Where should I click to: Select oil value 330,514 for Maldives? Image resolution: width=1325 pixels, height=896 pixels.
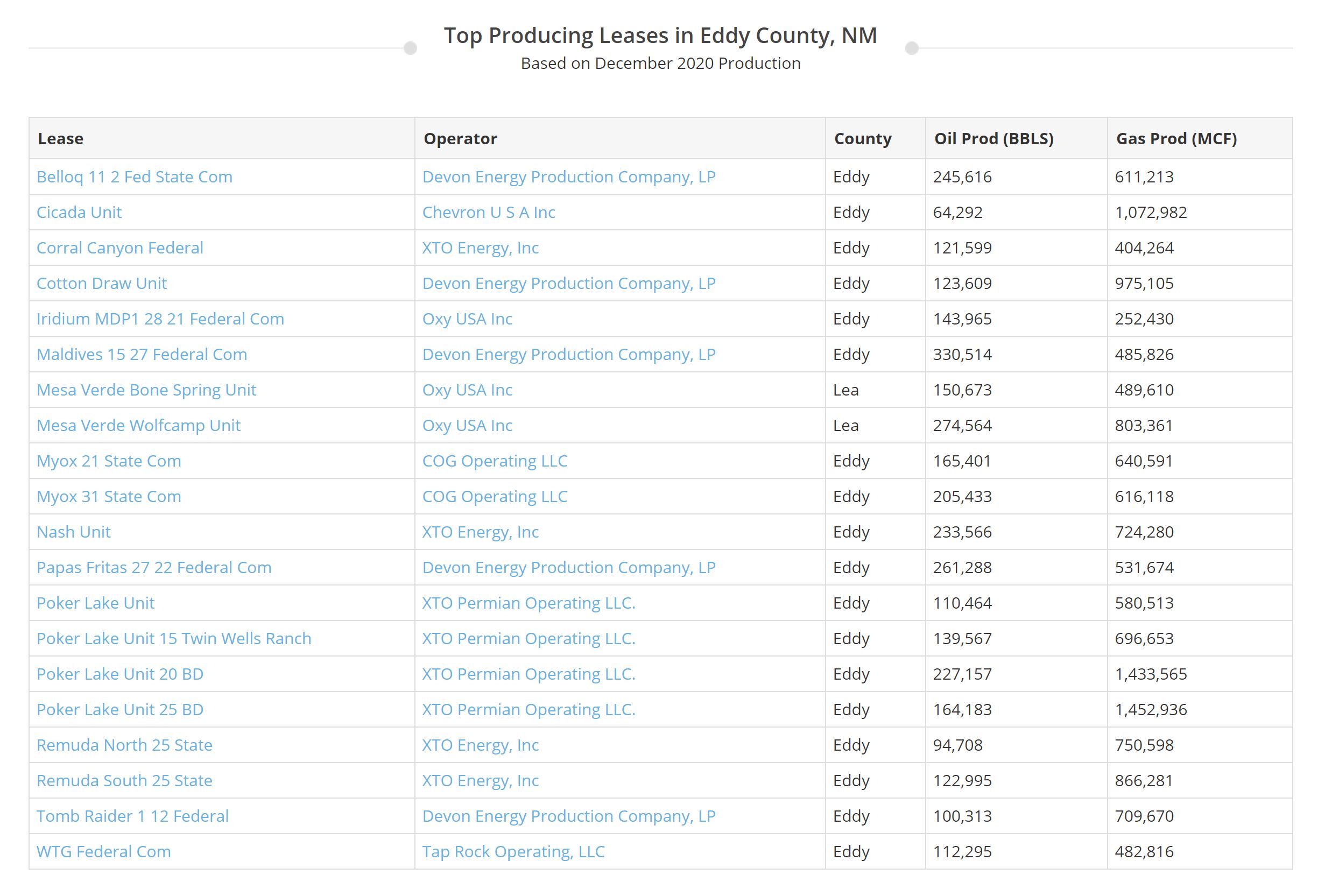tap(962, 355)
